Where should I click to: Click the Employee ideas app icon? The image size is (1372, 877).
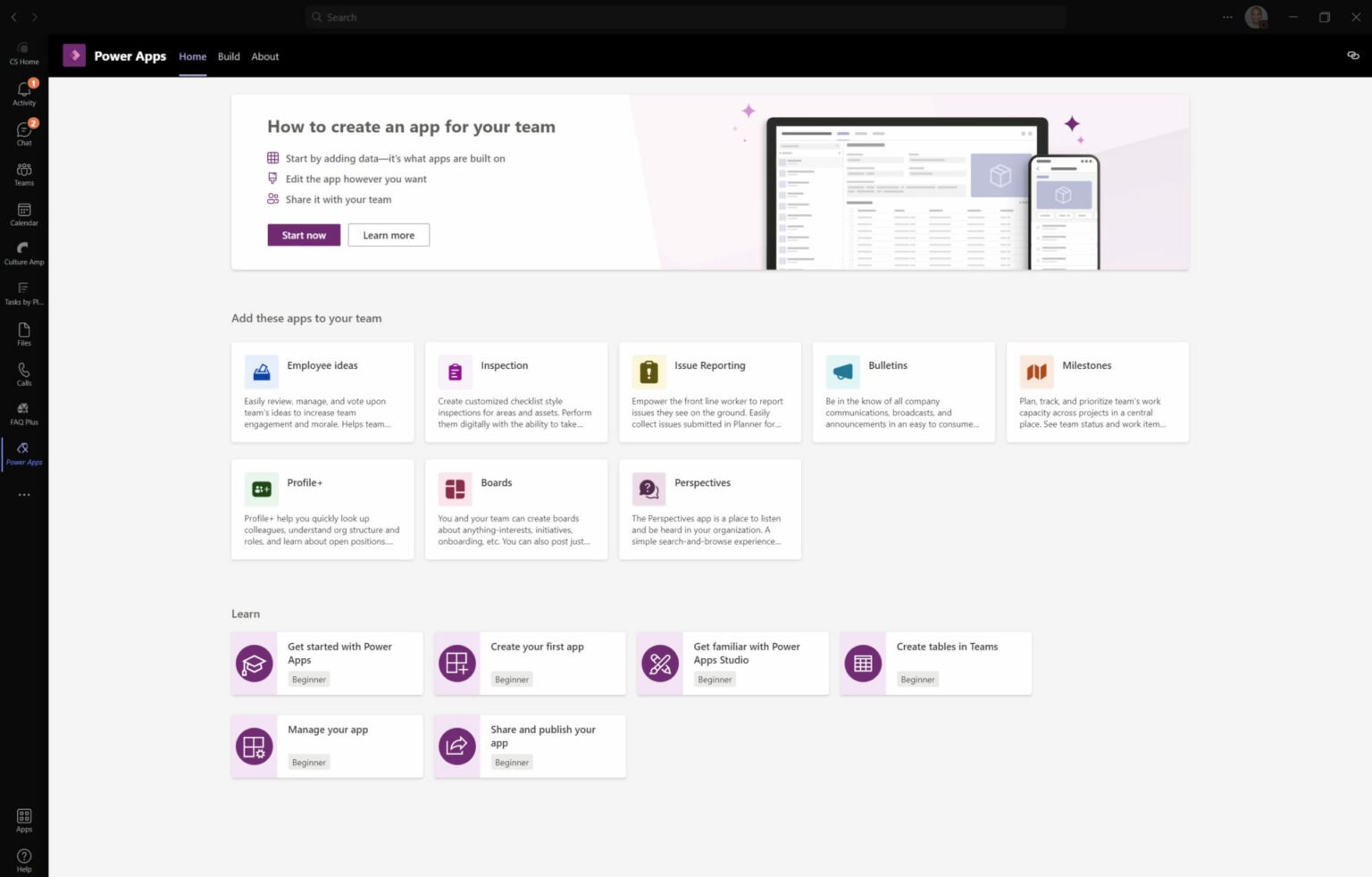262,372
